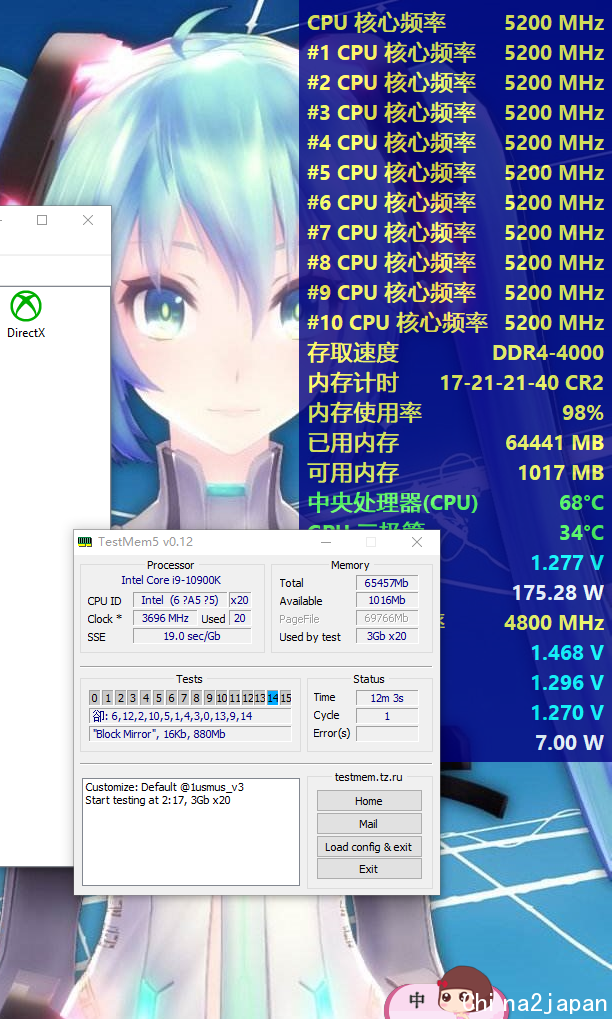Click the 98% memory usage value
This screenshot has width=612, height=1019.
(x=583, y=413)
